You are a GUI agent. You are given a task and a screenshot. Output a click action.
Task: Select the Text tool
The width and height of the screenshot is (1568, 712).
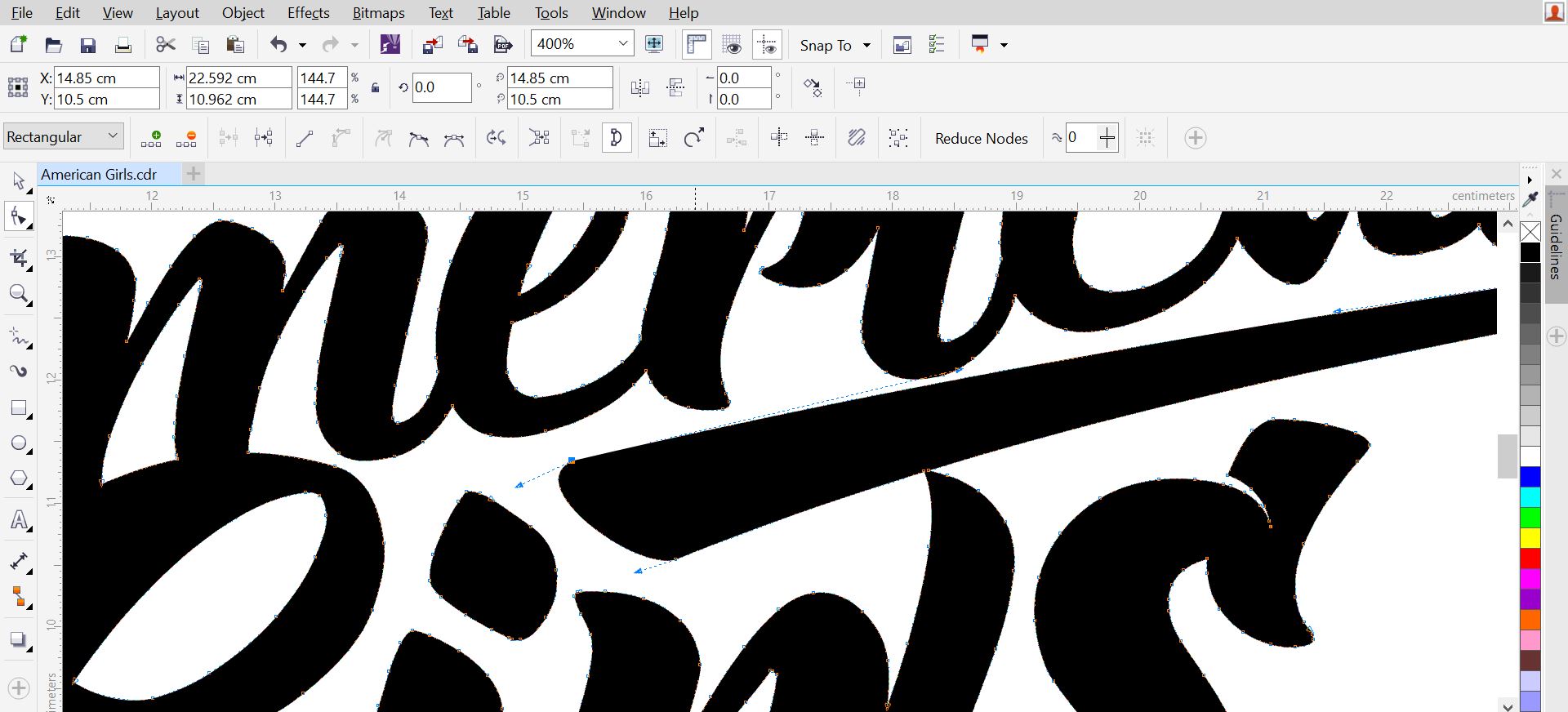[19, 521]
